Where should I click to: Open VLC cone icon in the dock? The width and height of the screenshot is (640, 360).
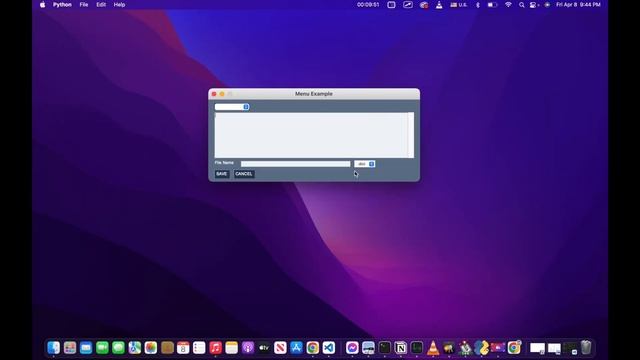click(x=433, y=348)
